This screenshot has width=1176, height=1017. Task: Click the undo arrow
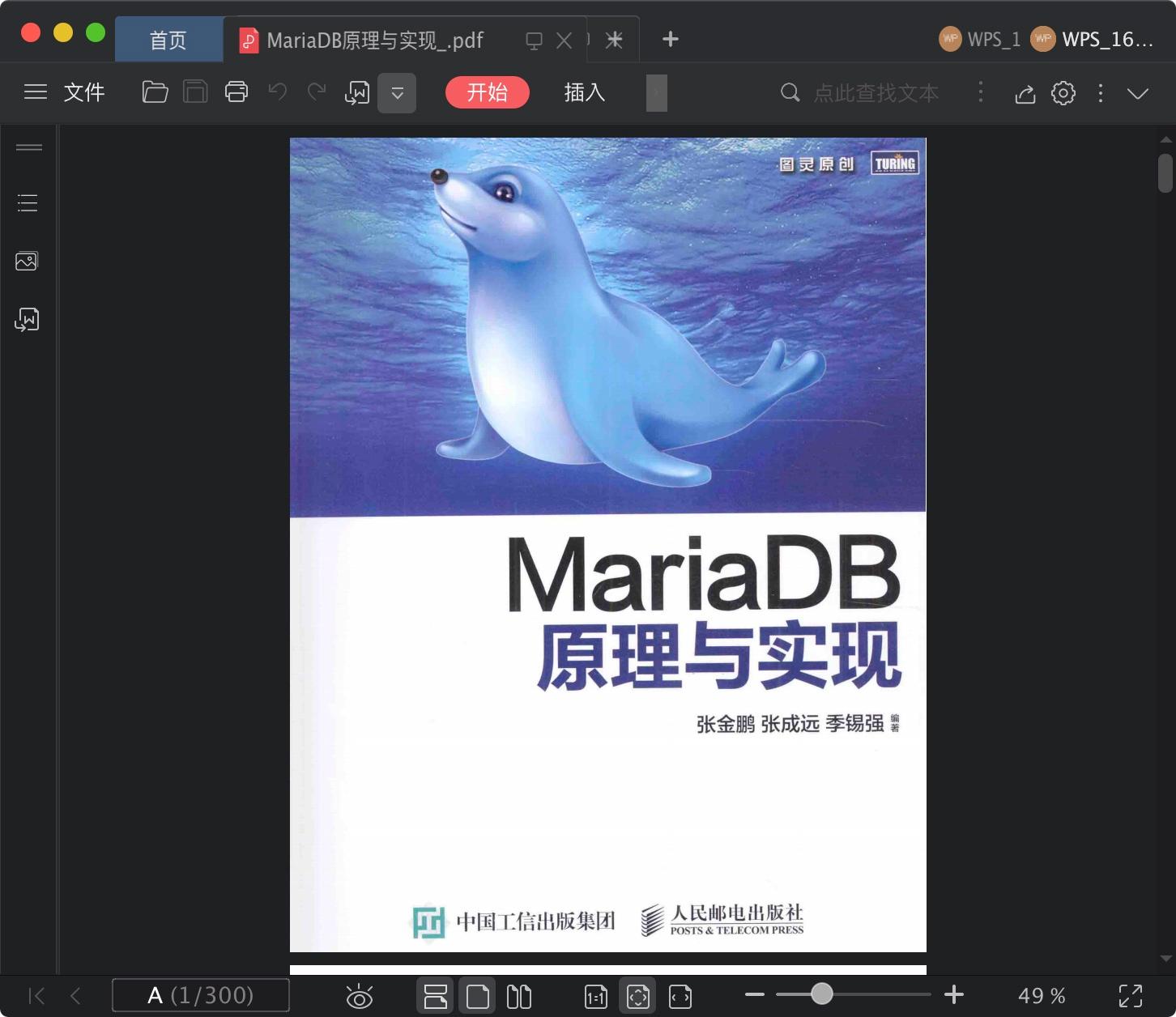(278, 91)
